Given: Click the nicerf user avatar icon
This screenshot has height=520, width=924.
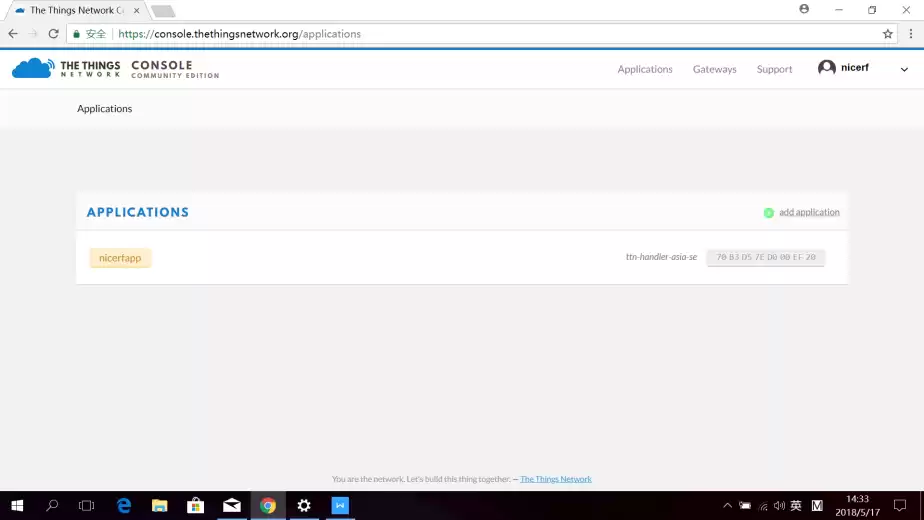Looking at the screenshot, I should point(826,68).
